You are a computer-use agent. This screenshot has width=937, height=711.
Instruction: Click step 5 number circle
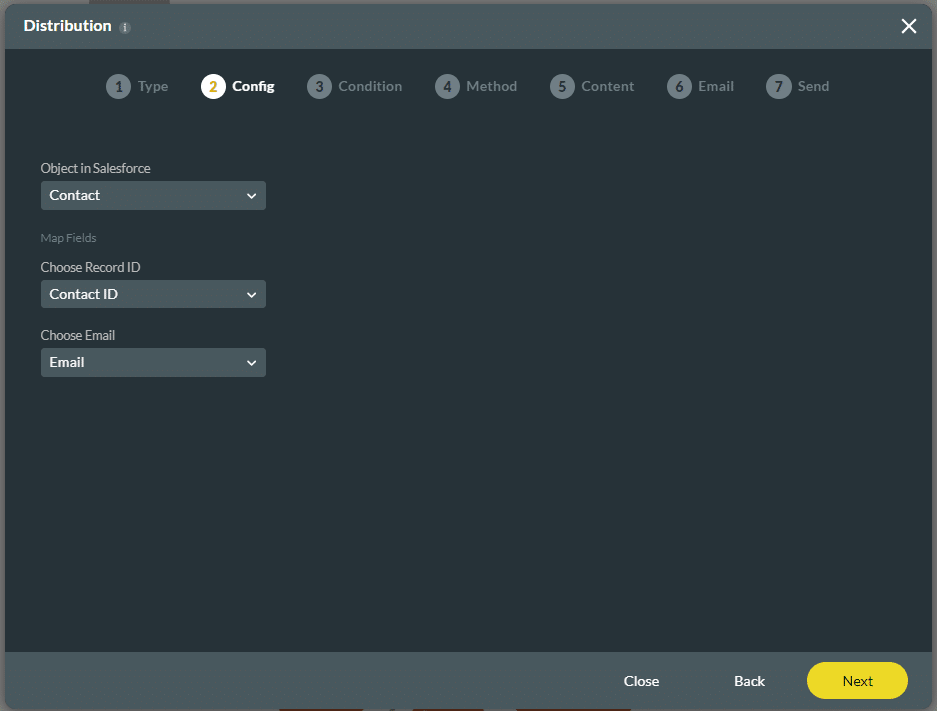pos(562,87)
